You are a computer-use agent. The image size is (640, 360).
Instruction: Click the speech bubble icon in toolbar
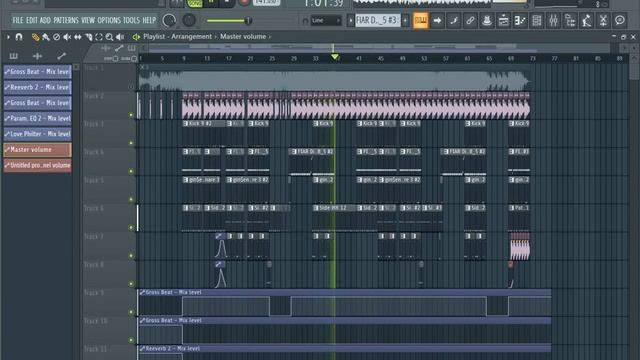[x=620, y=20]
